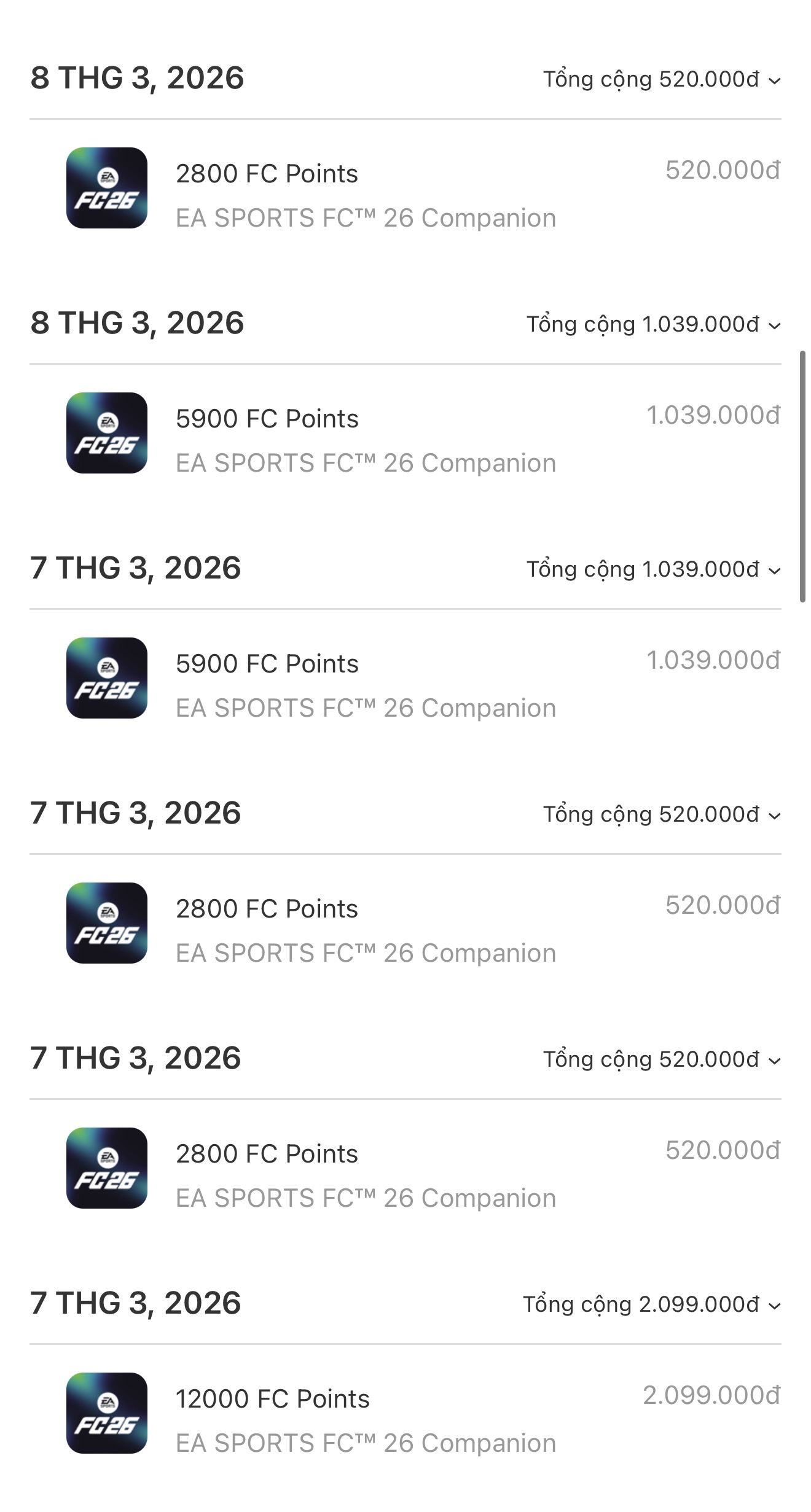Tap EA SPORTS FC 26 Companion under 12000 FC Points
This screenshot has height=1512, width=811.
tap(366, 1443)
